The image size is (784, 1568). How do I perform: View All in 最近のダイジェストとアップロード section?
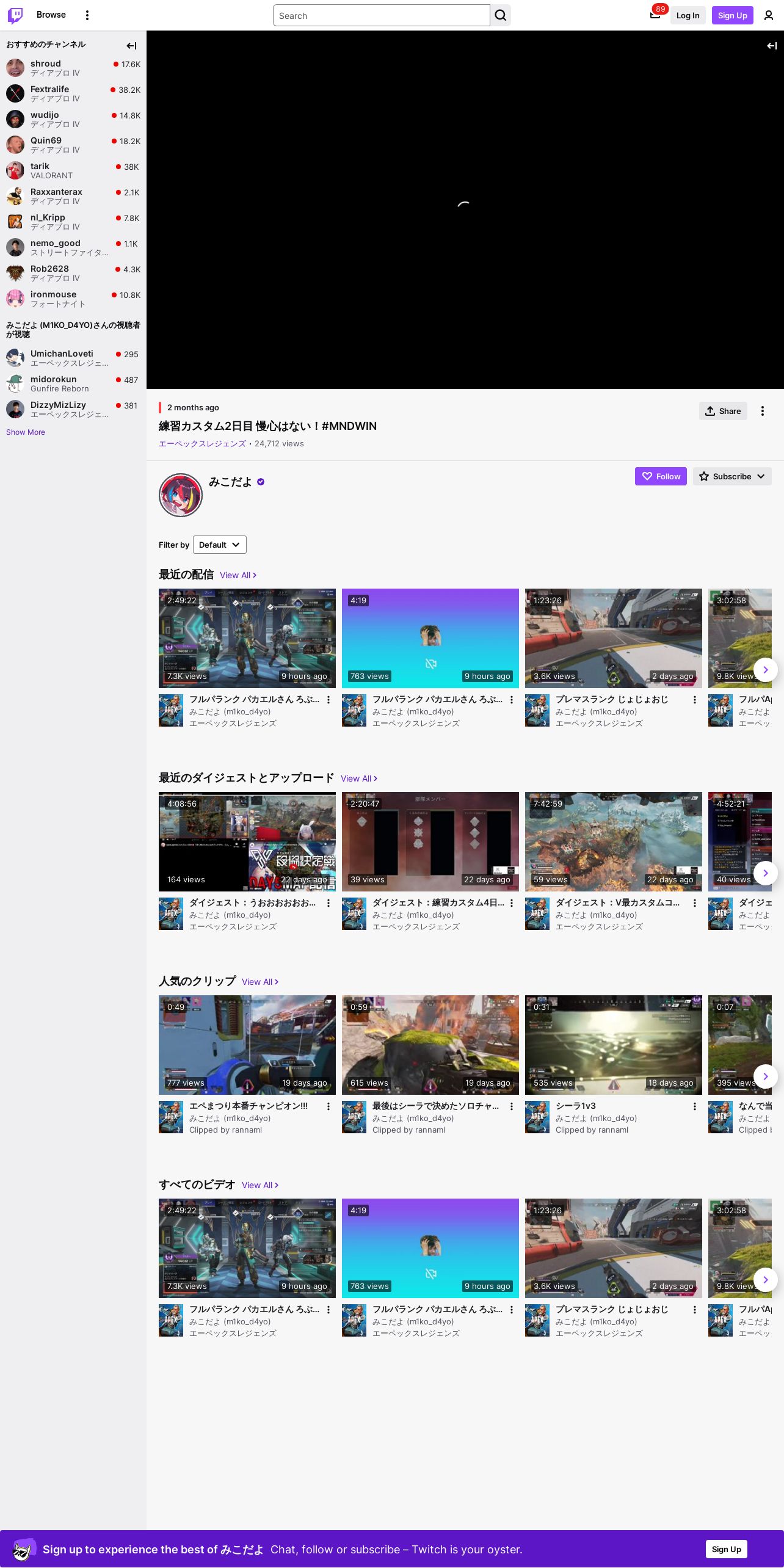[x=359, y=779]
